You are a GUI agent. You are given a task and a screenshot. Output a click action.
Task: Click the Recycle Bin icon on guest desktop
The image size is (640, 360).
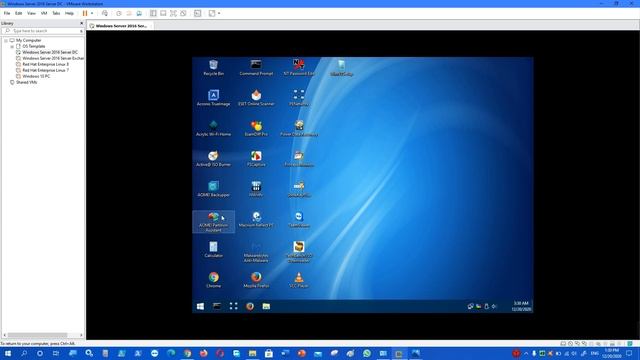(x=213, y=68)
